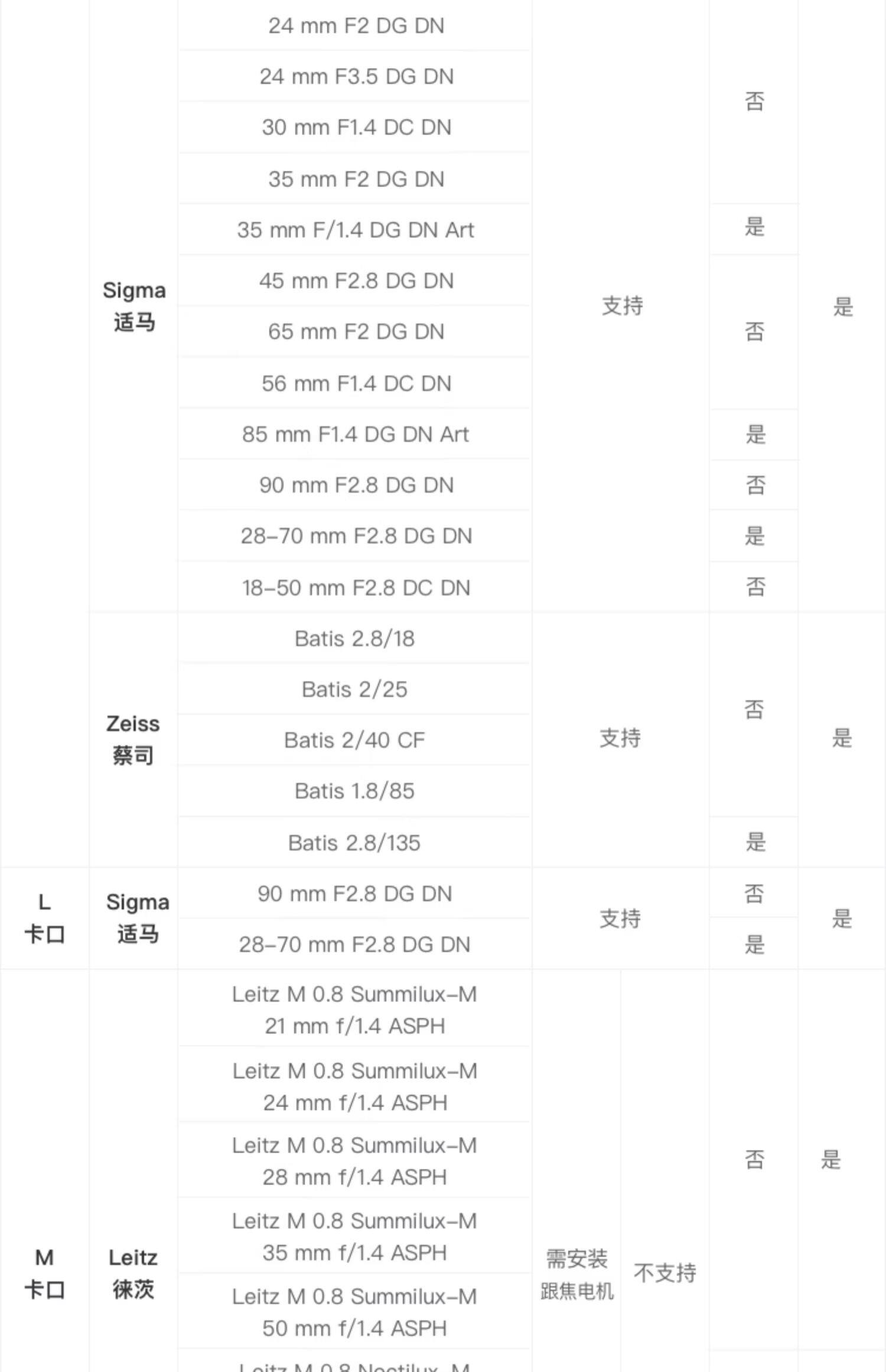Viewport: 886px width, 1372px height.
Task: Click the 不支持 cell
Action: [664, 1273]
